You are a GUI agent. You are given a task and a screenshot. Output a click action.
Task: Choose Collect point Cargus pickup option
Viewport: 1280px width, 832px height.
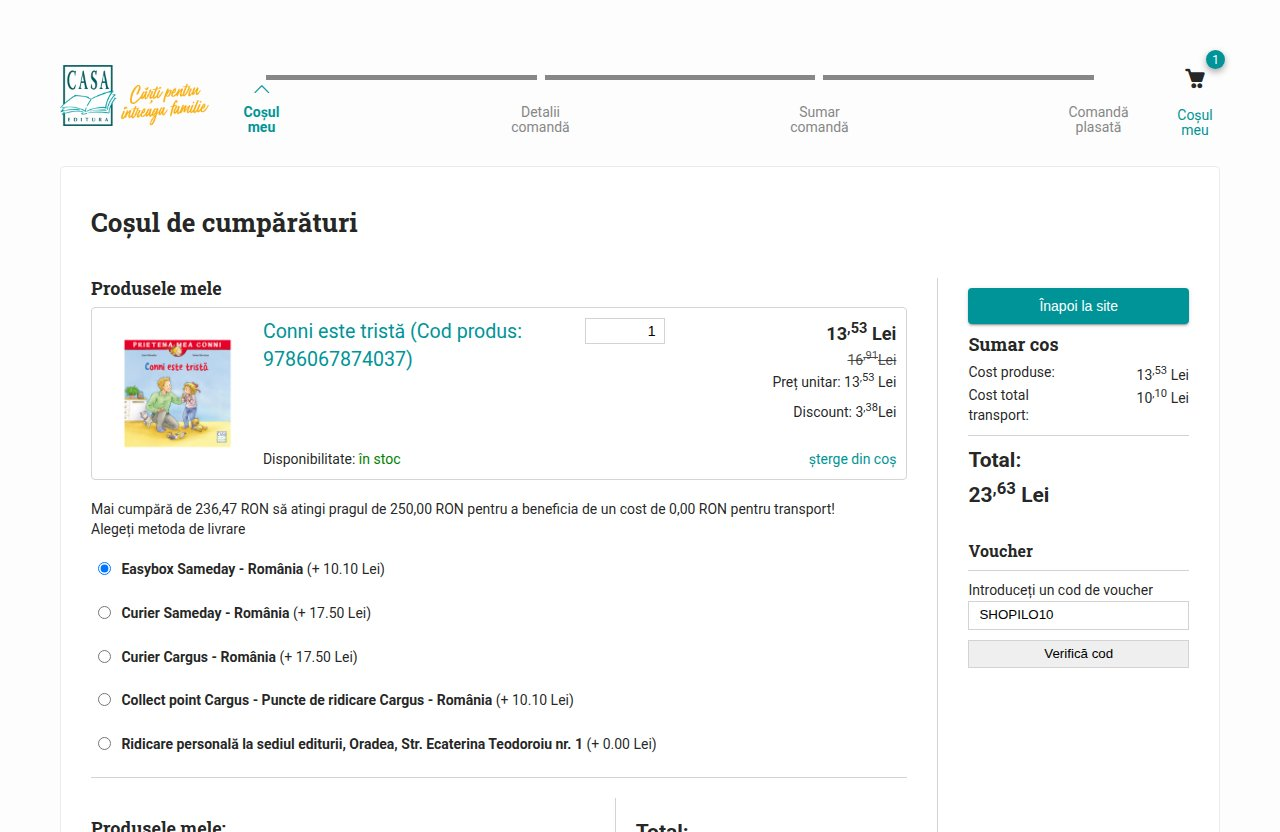(x=104, y=699)
